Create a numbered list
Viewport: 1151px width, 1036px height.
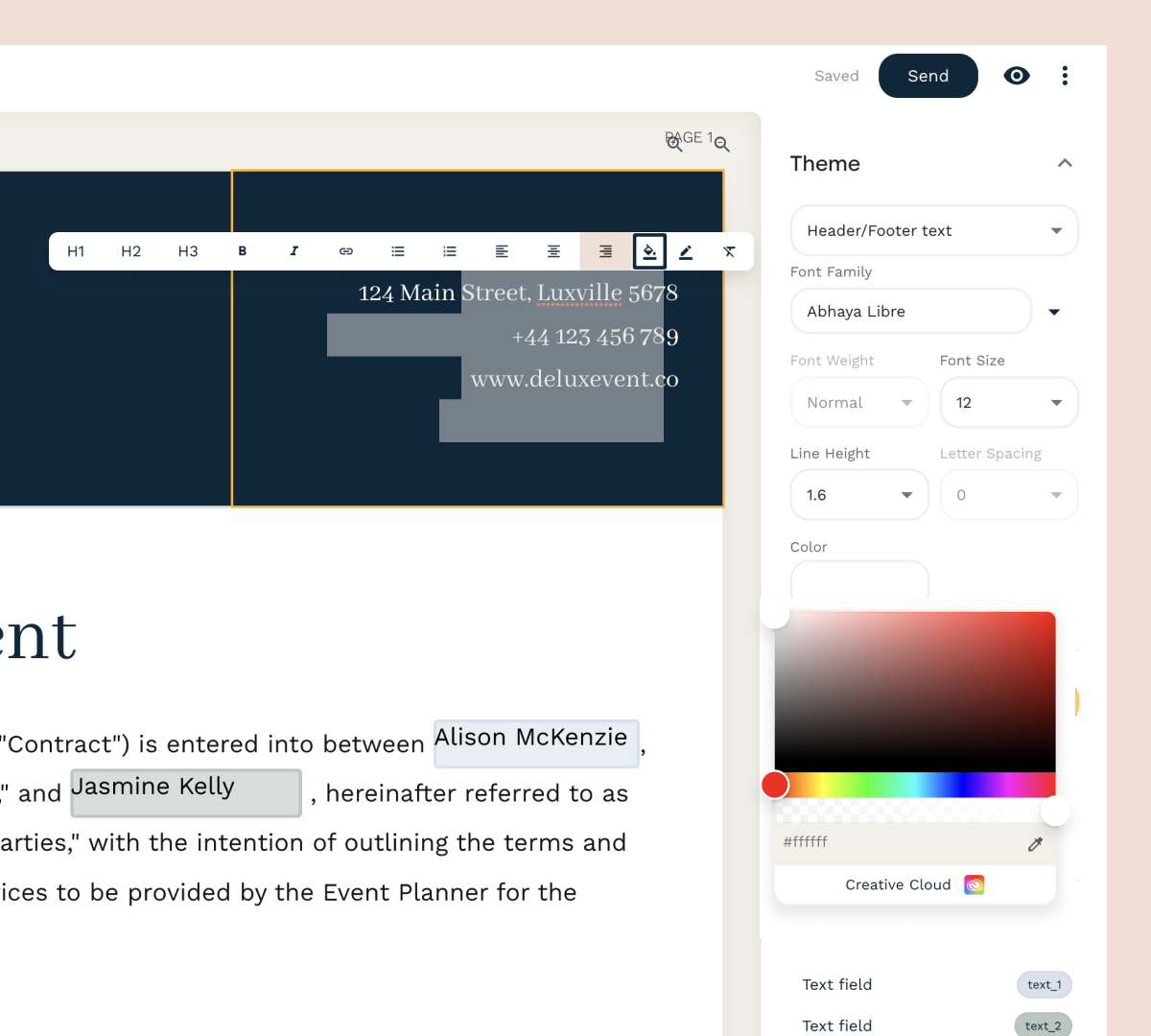[450, 251]
